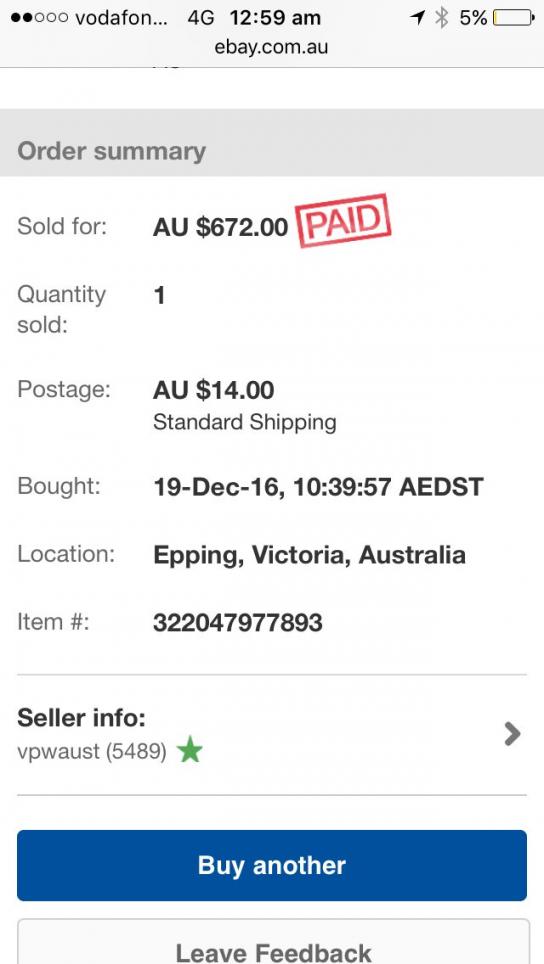Tap the Standard Shipping text
The width and height of the screenshot is (544, 964).
[245, 422]
